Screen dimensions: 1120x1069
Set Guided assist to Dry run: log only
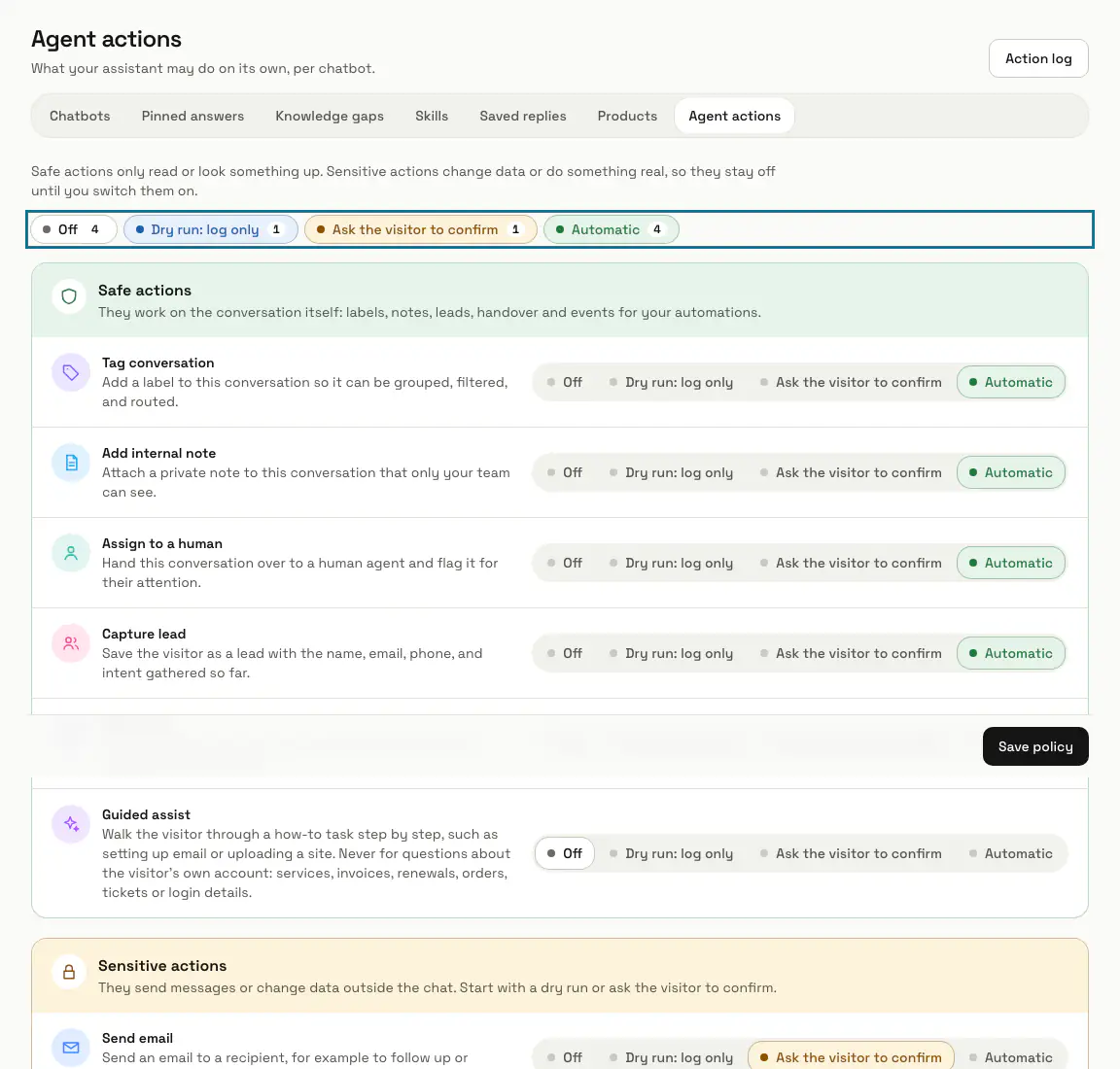tap(672, 853)
